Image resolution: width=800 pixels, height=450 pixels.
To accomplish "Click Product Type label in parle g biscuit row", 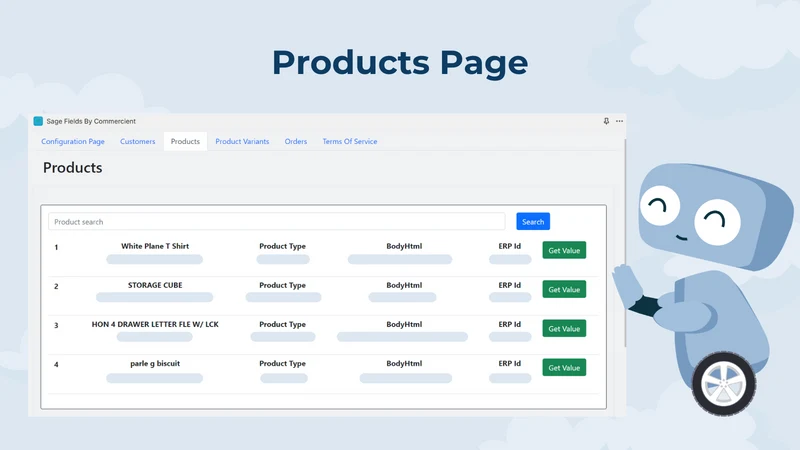I will [x=283, y=364].
